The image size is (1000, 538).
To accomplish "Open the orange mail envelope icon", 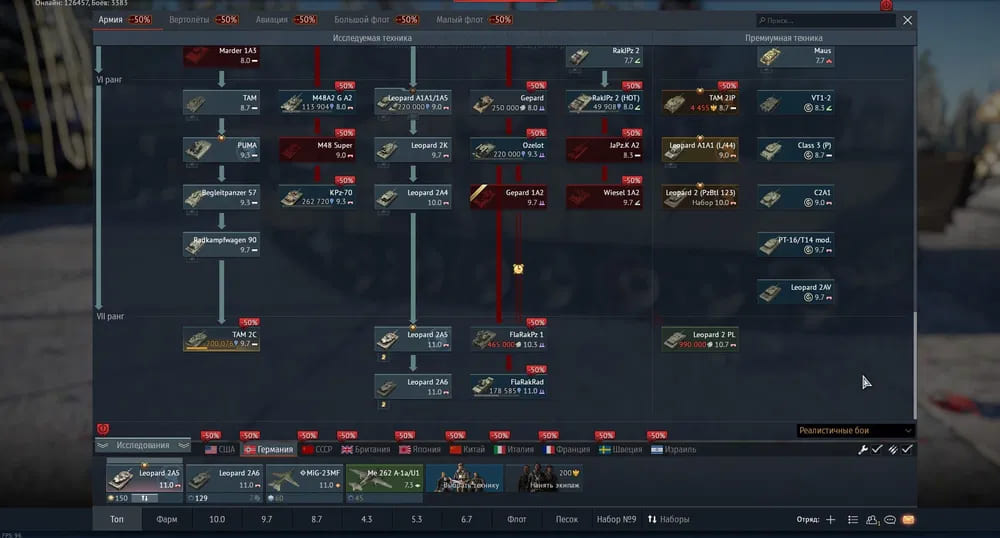I will pyautogui.click(x=908, y=520).
